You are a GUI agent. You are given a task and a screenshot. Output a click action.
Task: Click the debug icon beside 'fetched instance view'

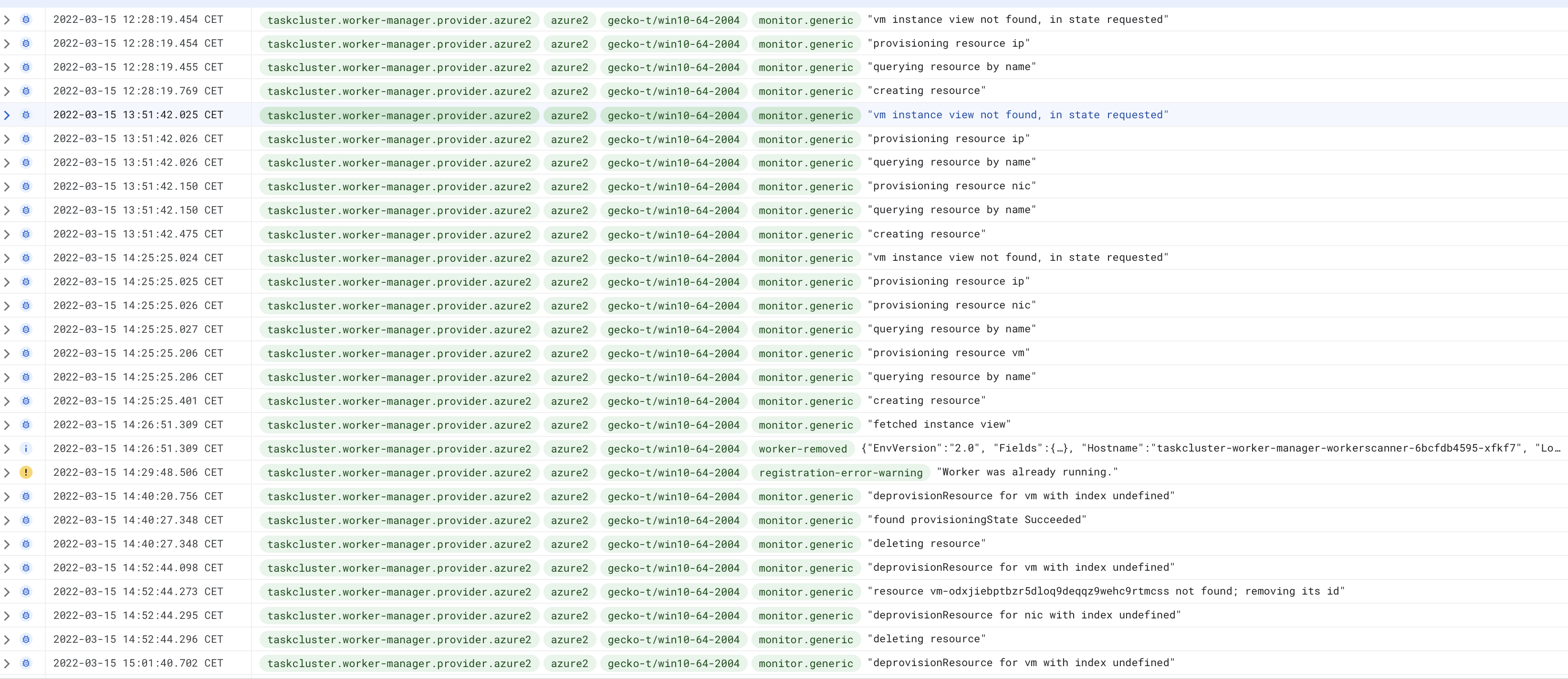[26, 425]
